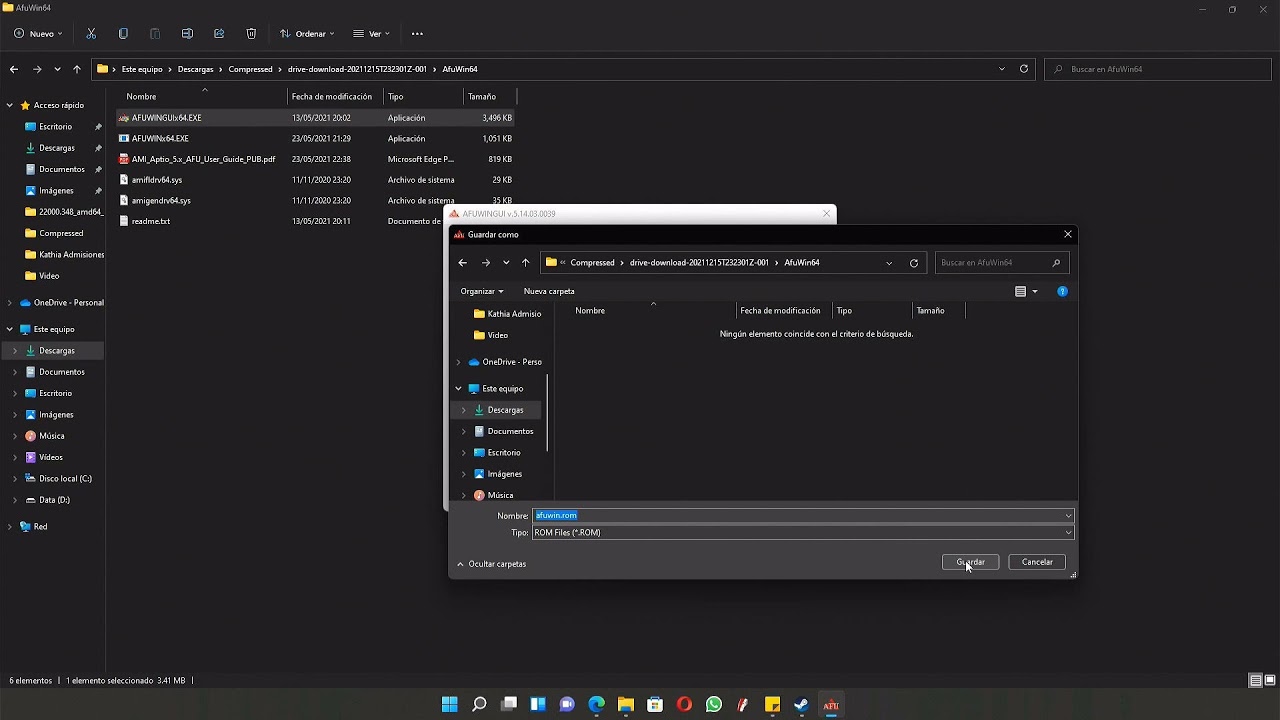Open the Ver view dropdown
The height and width of the screenshot is (720, 1280).
coord(371,34)
